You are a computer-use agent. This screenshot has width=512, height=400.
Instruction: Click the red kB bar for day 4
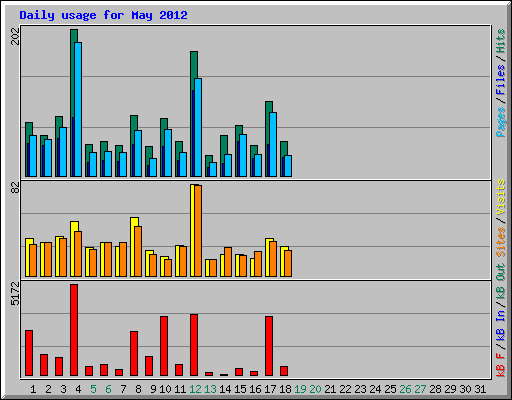tap(74, 330)
